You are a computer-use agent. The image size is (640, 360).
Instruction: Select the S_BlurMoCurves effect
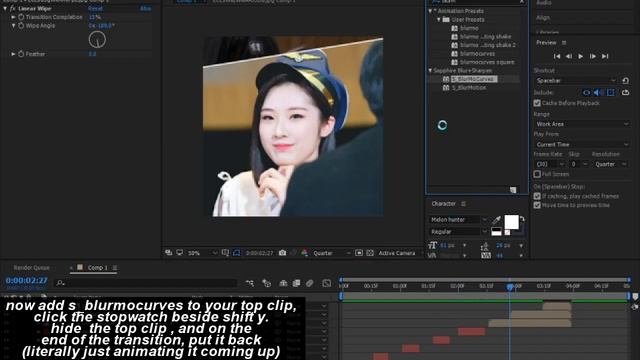474,79
